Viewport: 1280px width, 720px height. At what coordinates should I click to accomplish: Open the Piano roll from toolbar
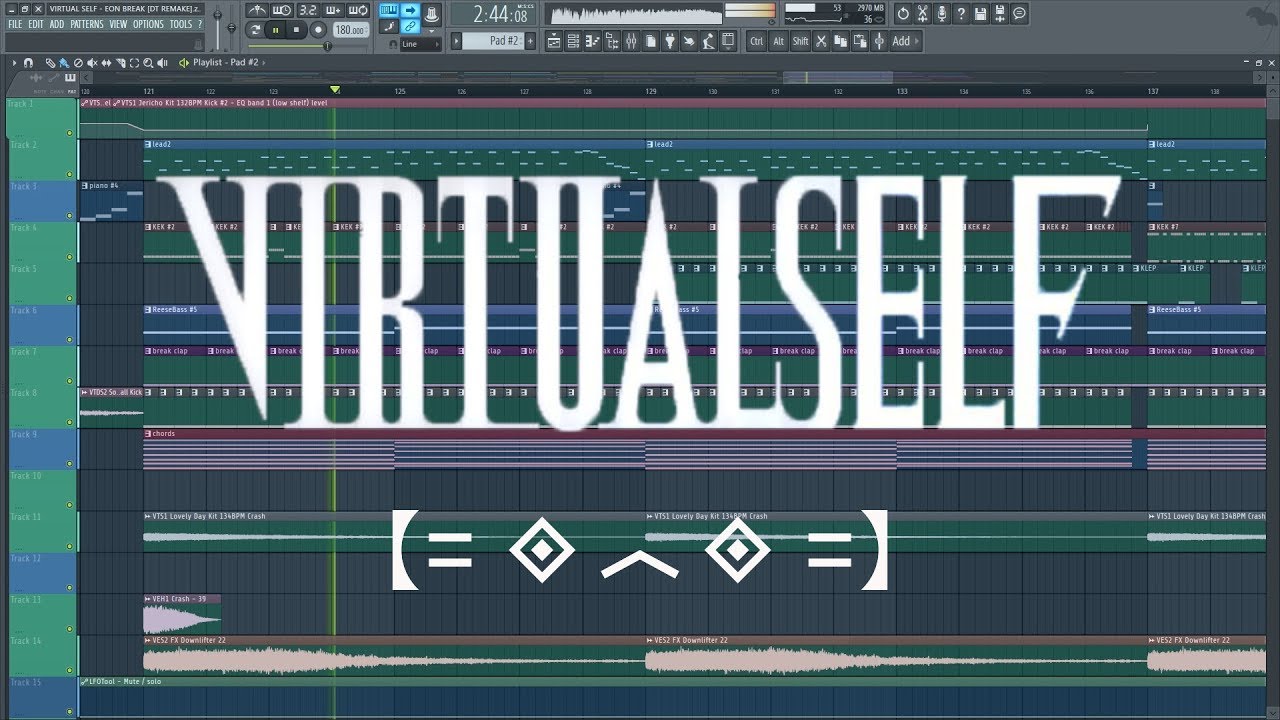[592, 41]
